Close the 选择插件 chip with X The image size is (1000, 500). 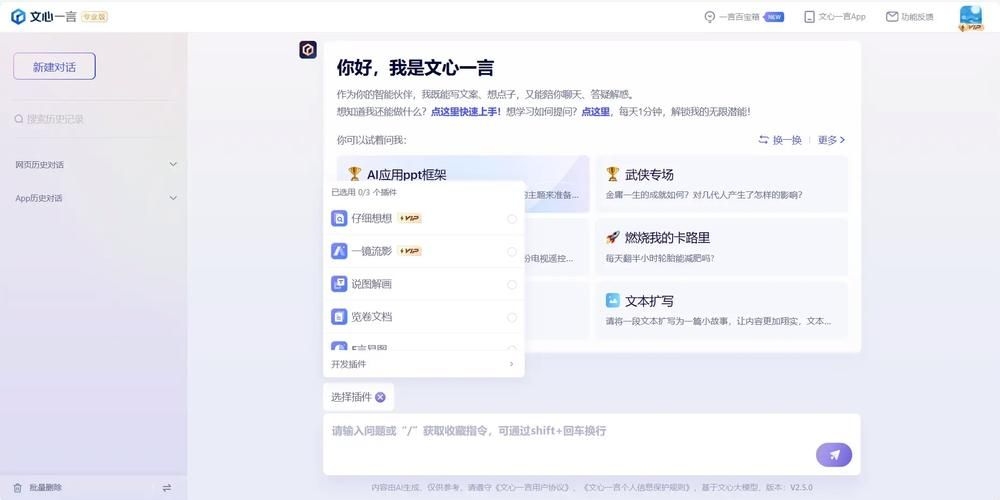[380, 397]
